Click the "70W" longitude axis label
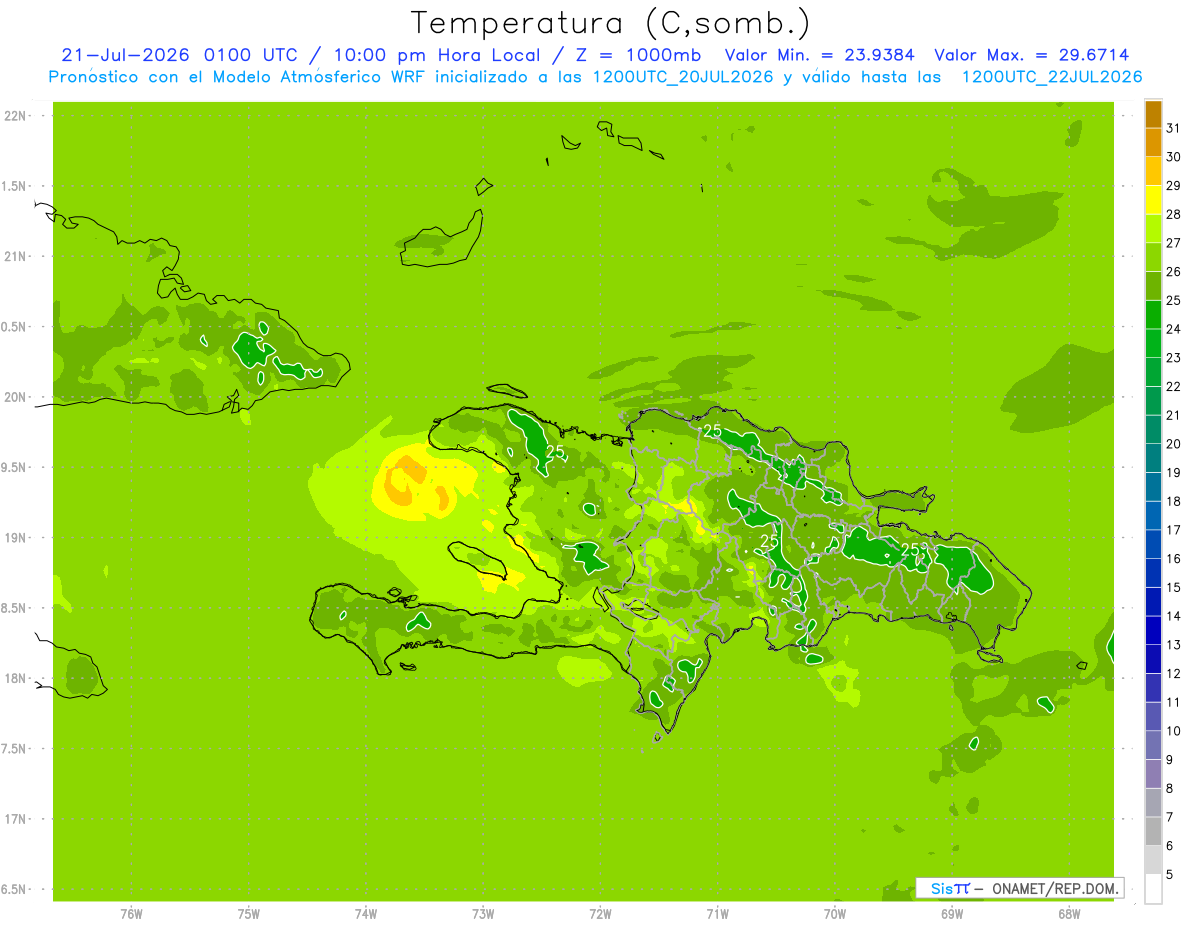 (834, 914)
